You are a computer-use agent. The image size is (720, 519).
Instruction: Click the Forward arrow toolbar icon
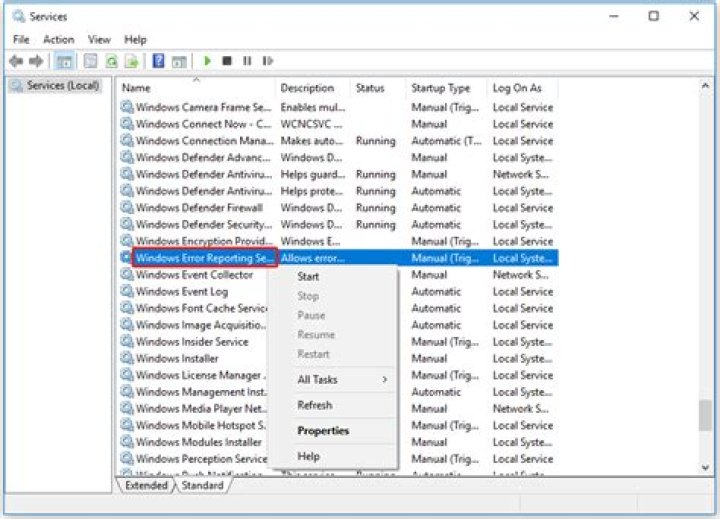click(36, 61)
